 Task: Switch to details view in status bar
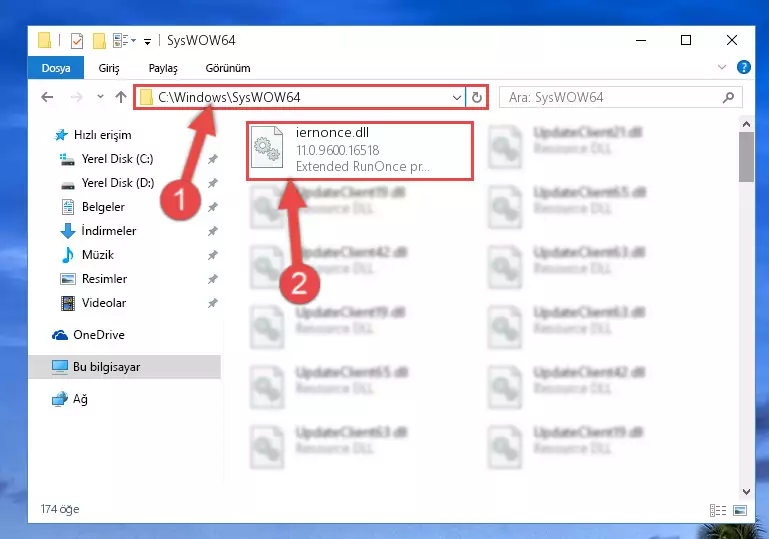click(718, 511)
